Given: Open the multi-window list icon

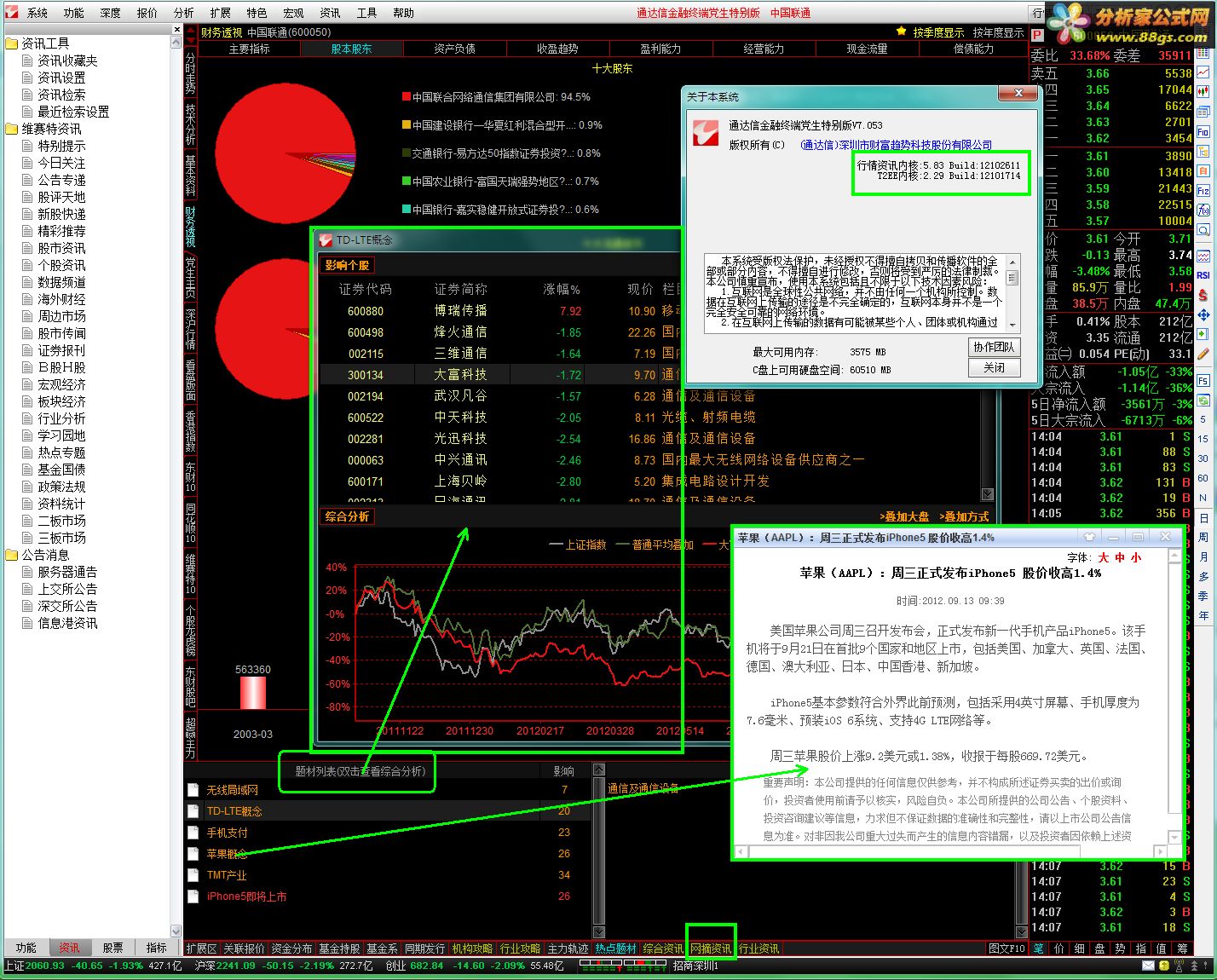Looking at the screenshot, I should coord(1203,112).
